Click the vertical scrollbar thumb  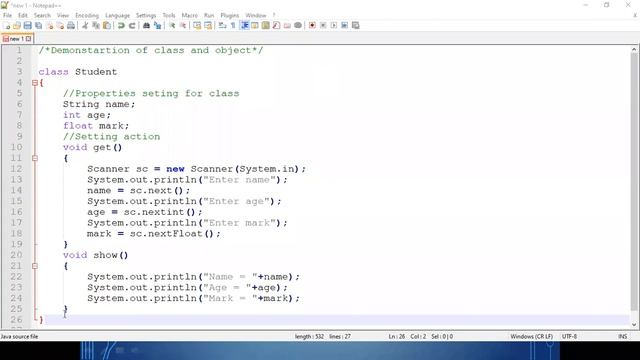click(x=634, y=182)
